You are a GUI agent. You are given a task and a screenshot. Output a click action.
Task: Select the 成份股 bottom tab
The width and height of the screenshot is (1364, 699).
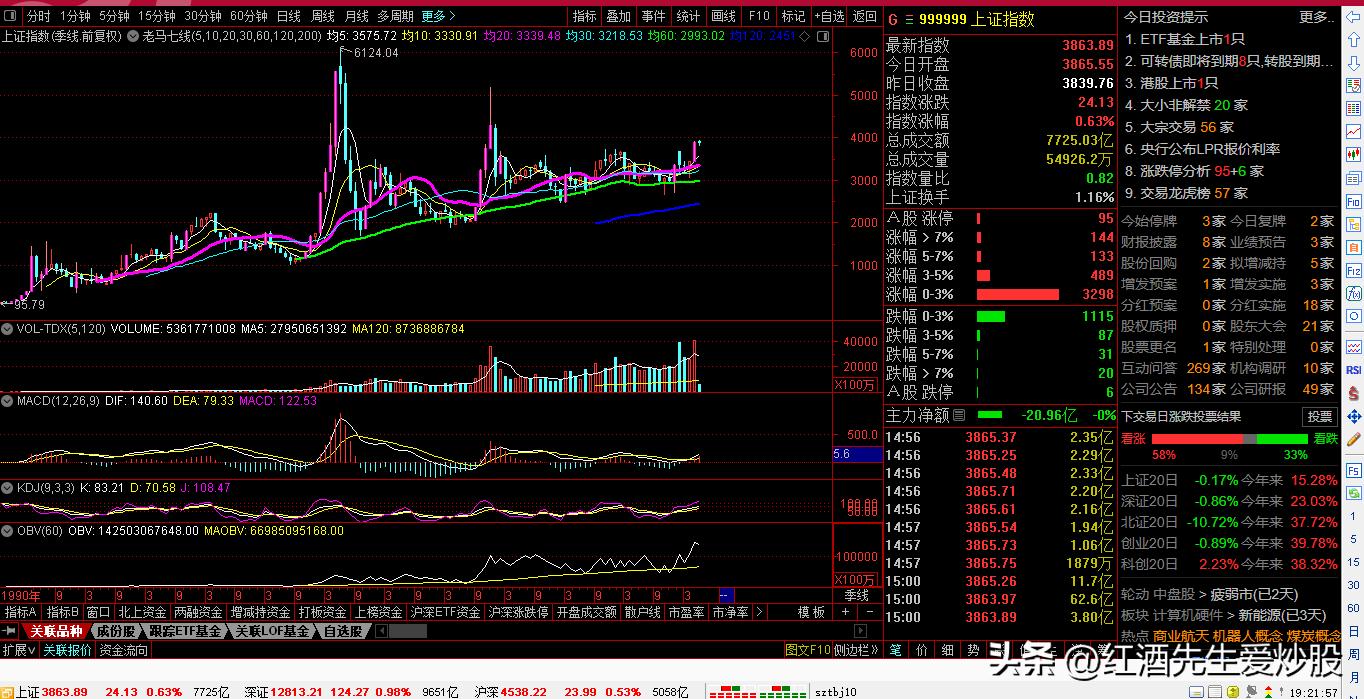tap(116, 632)
